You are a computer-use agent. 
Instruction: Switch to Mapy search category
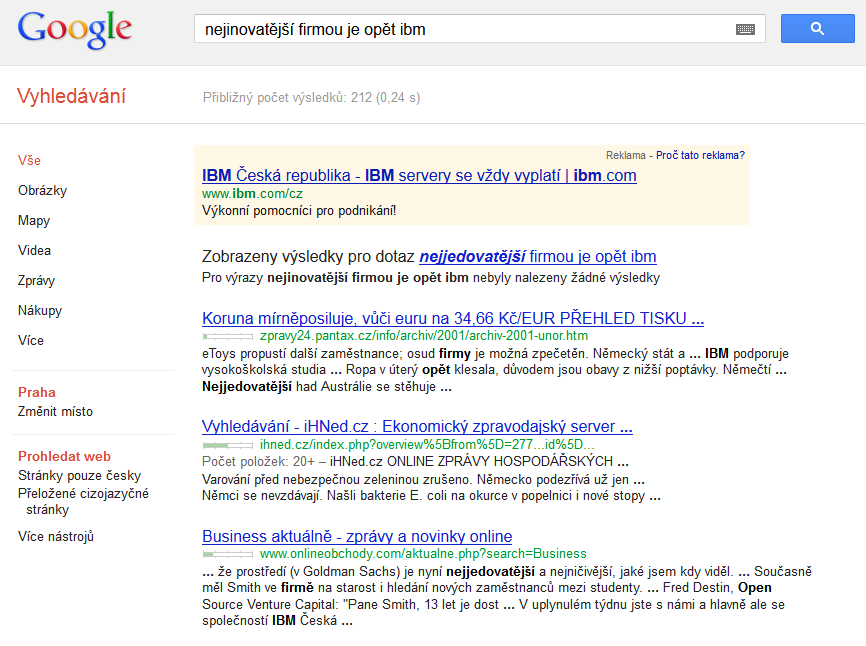tap(34, 220)
